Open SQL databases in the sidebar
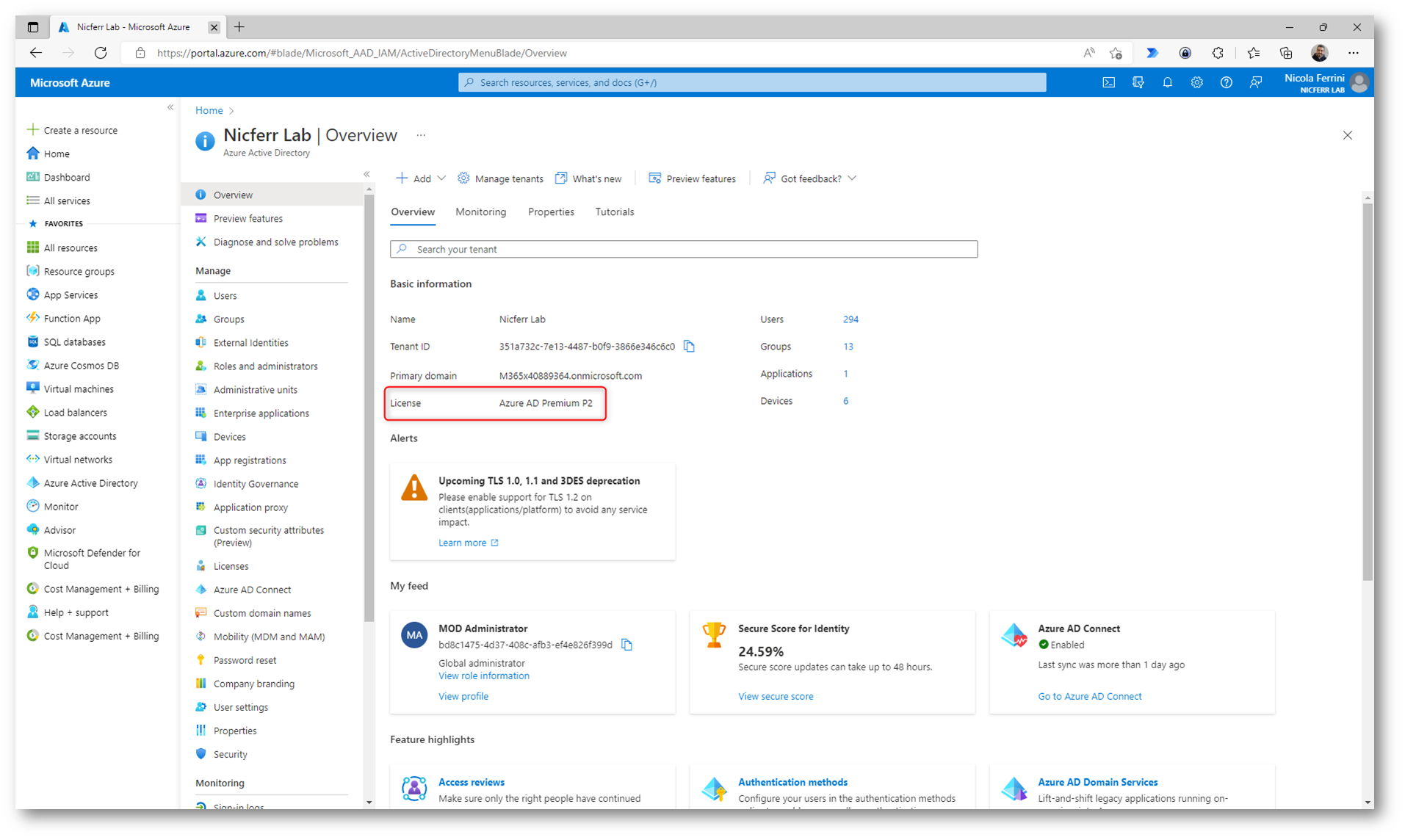 74,342
